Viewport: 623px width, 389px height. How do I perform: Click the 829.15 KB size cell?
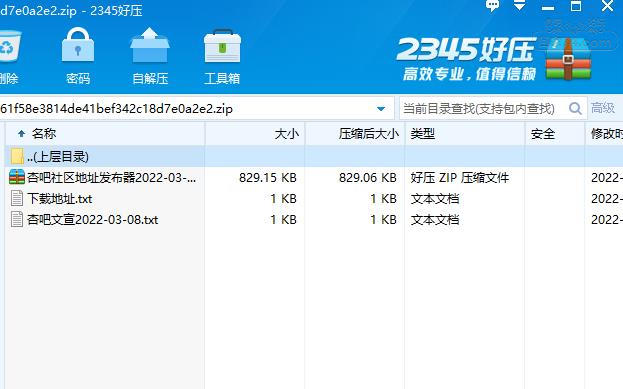click(x=268, y=178)
